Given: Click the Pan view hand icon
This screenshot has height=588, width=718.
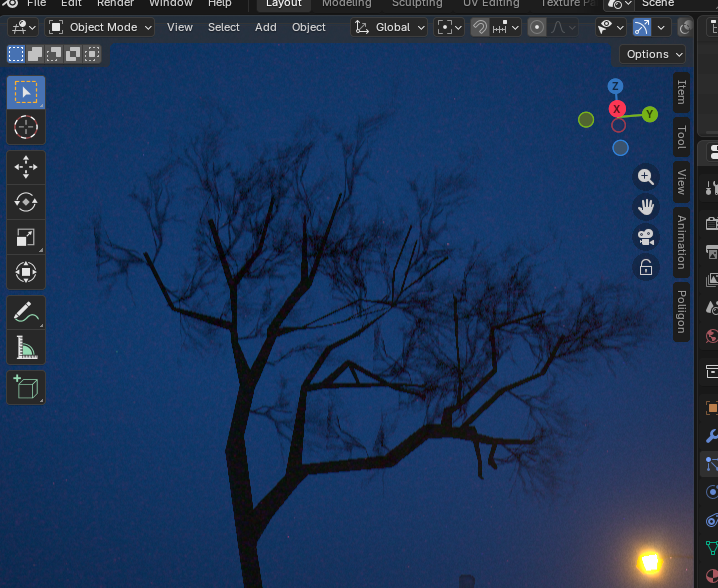Looking at the screenshot, I should (646, 207).
